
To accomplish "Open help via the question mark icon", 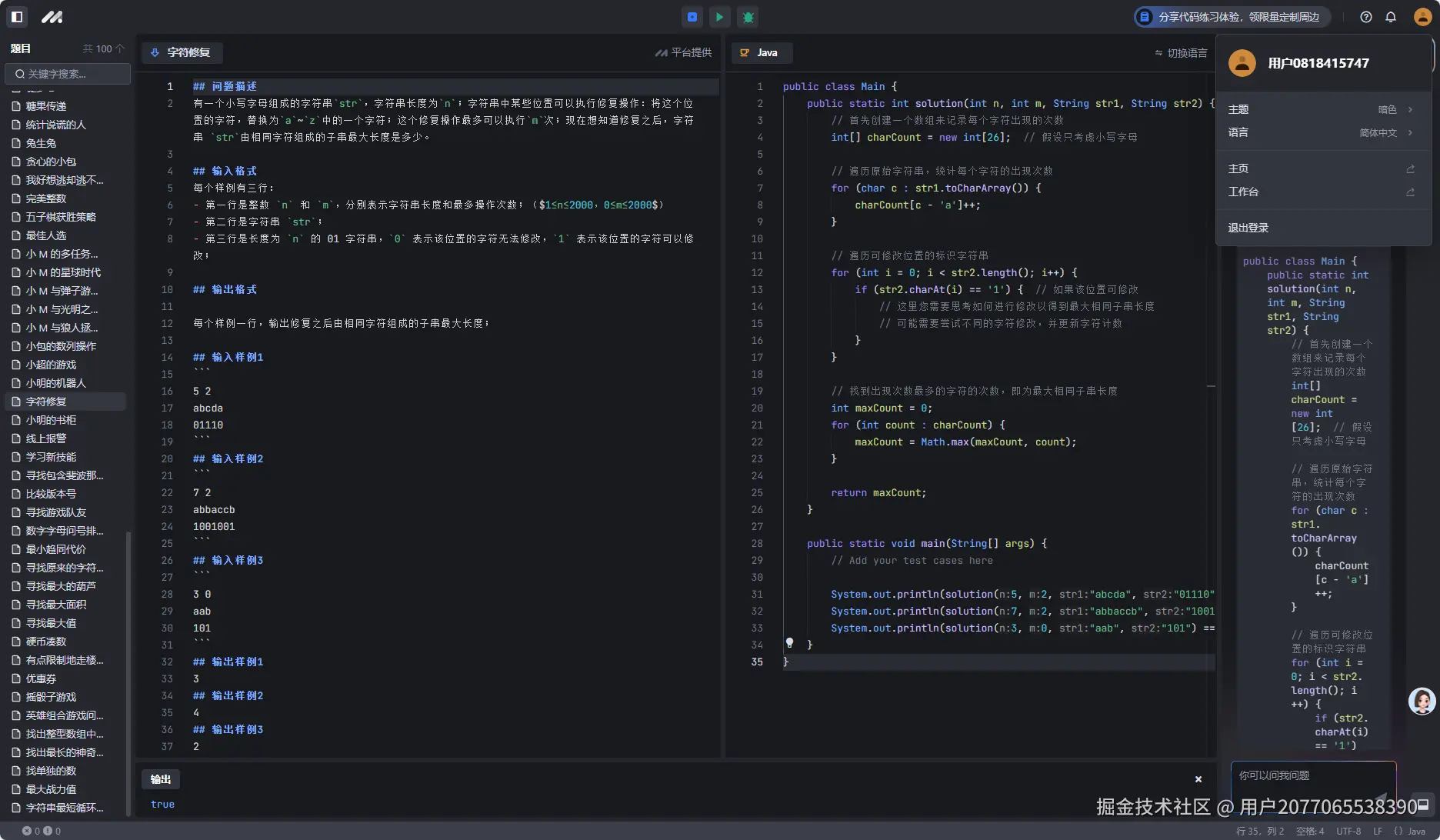I will pyautogui.click(x=1366, y=17).
